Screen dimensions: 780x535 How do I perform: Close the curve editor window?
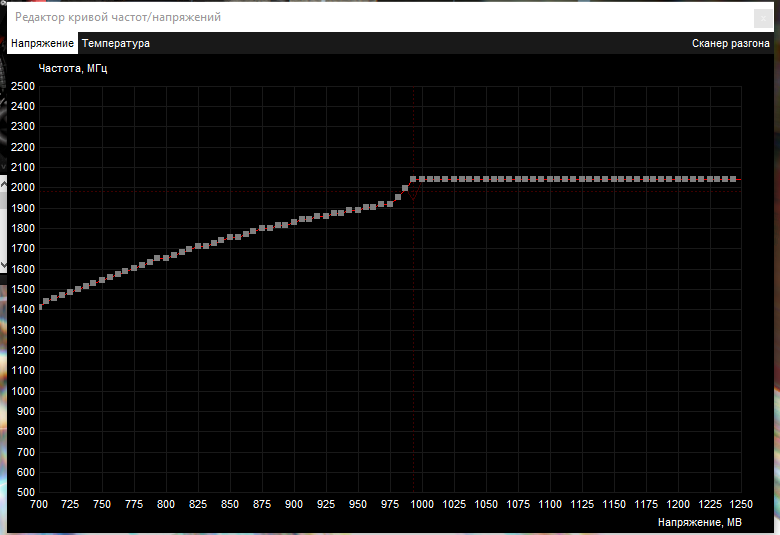[763, 19]
